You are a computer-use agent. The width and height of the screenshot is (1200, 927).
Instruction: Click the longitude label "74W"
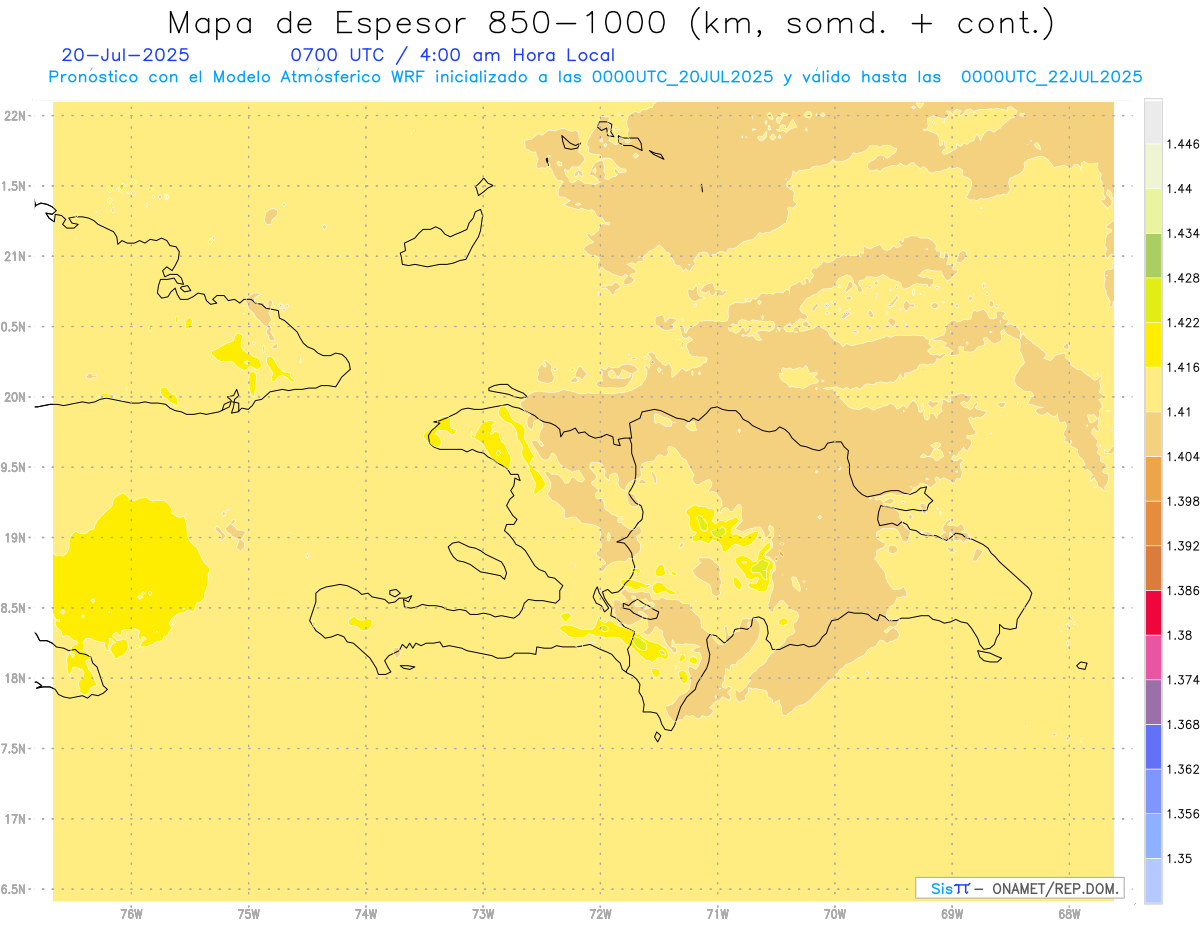[x=366, y=914]
